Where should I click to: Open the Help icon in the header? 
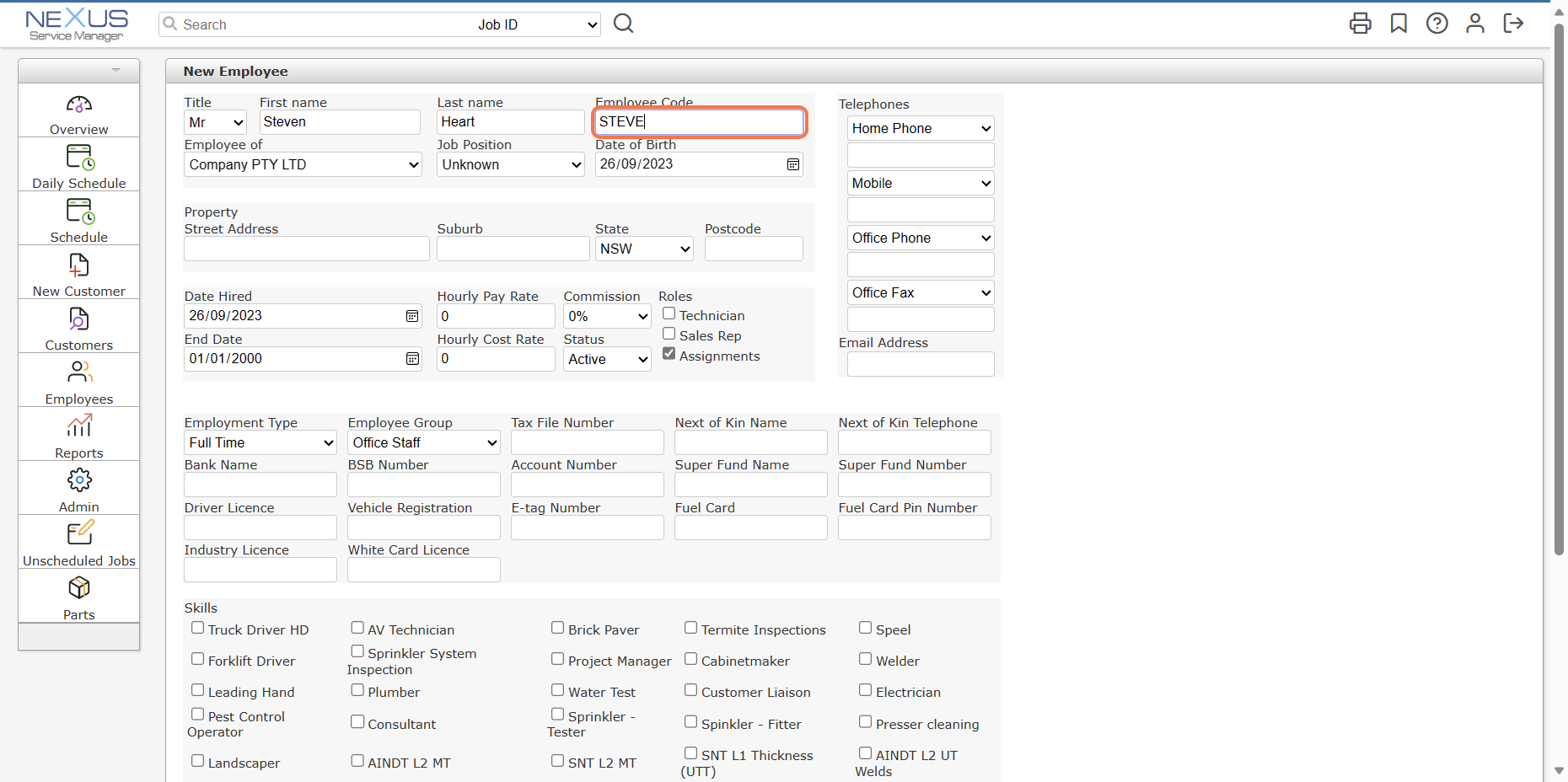pyautogui.click(x=1436, y=24)
